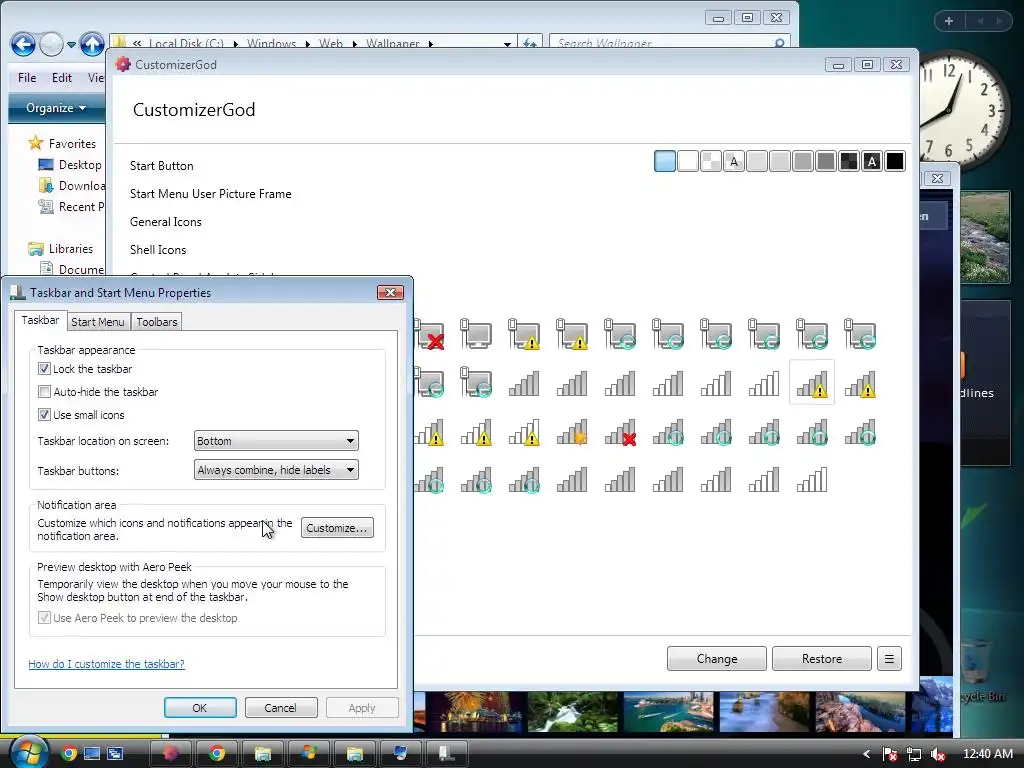Screen dimensions: 1024x768
Task: Uncheck Use small icons checkbox
Action: [44, 415]
